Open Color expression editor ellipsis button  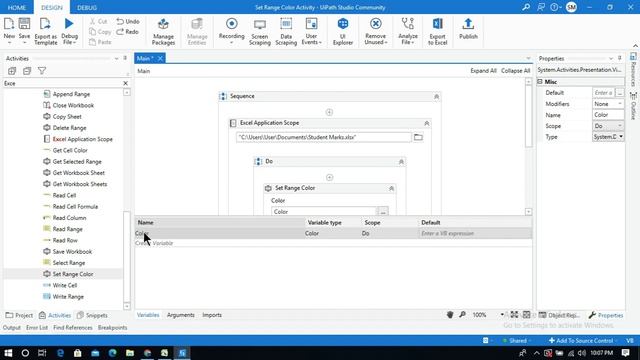pos(383,211)
